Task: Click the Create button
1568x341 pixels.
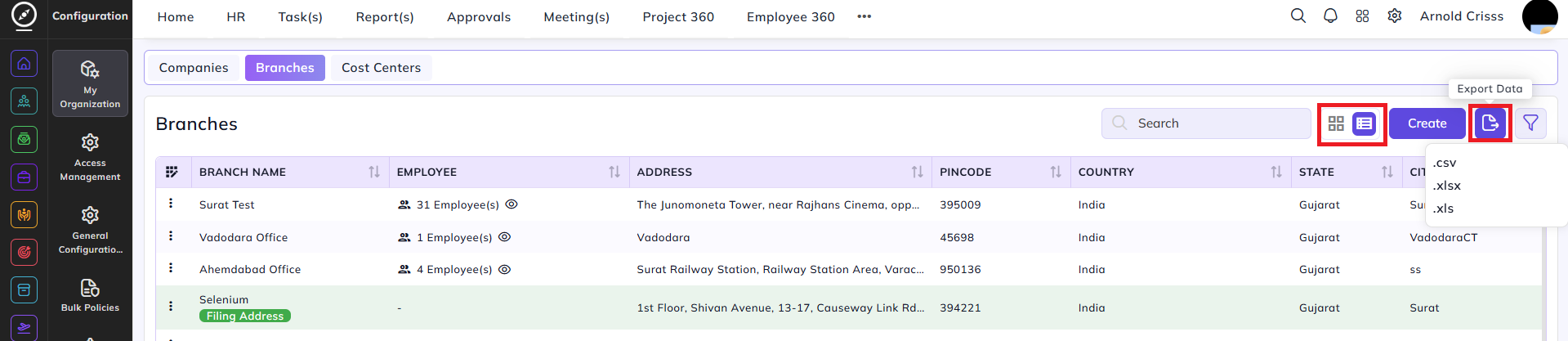Action: pos(1427,123)
